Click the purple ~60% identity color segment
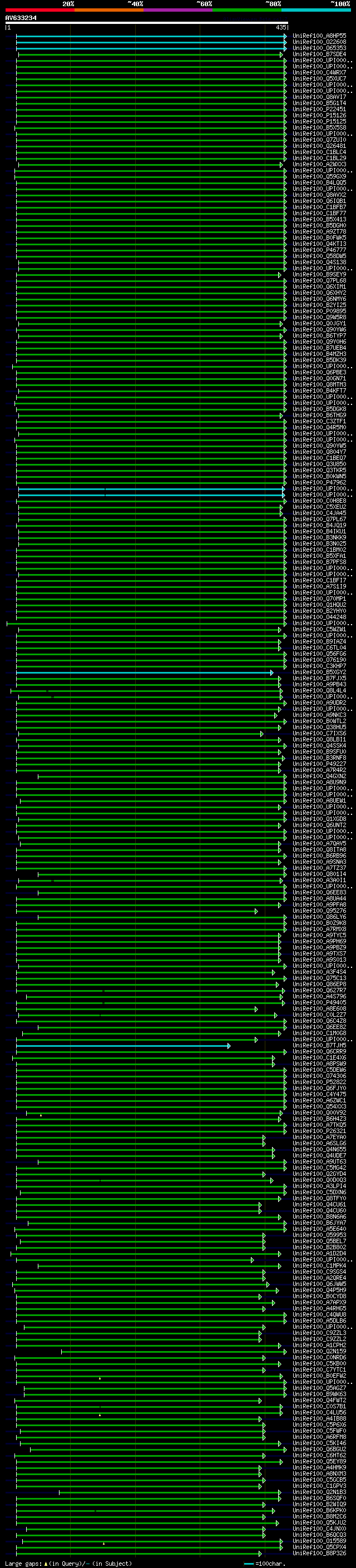The image size is (356, 1568). tap(177, 10)
